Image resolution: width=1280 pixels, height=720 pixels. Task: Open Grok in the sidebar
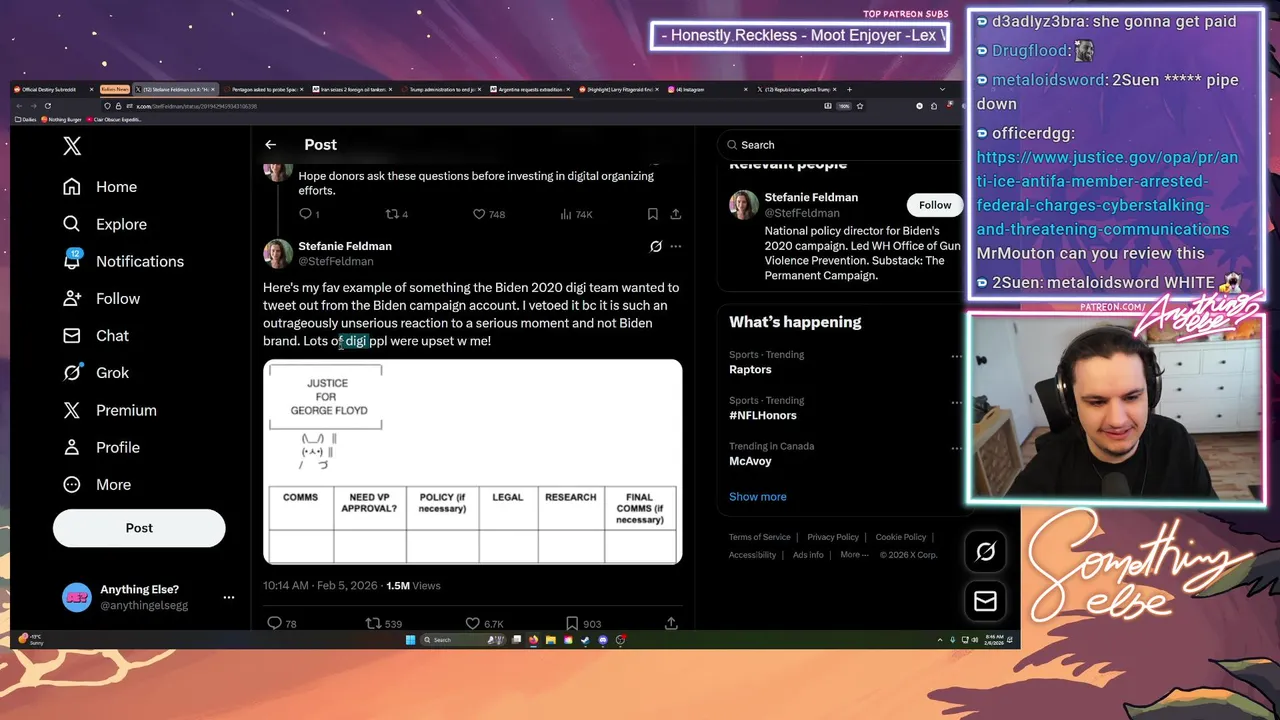[96, 372]
